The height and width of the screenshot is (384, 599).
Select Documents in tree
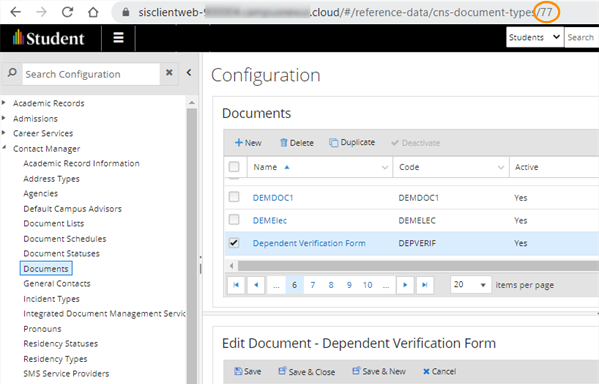click(46, 269)
